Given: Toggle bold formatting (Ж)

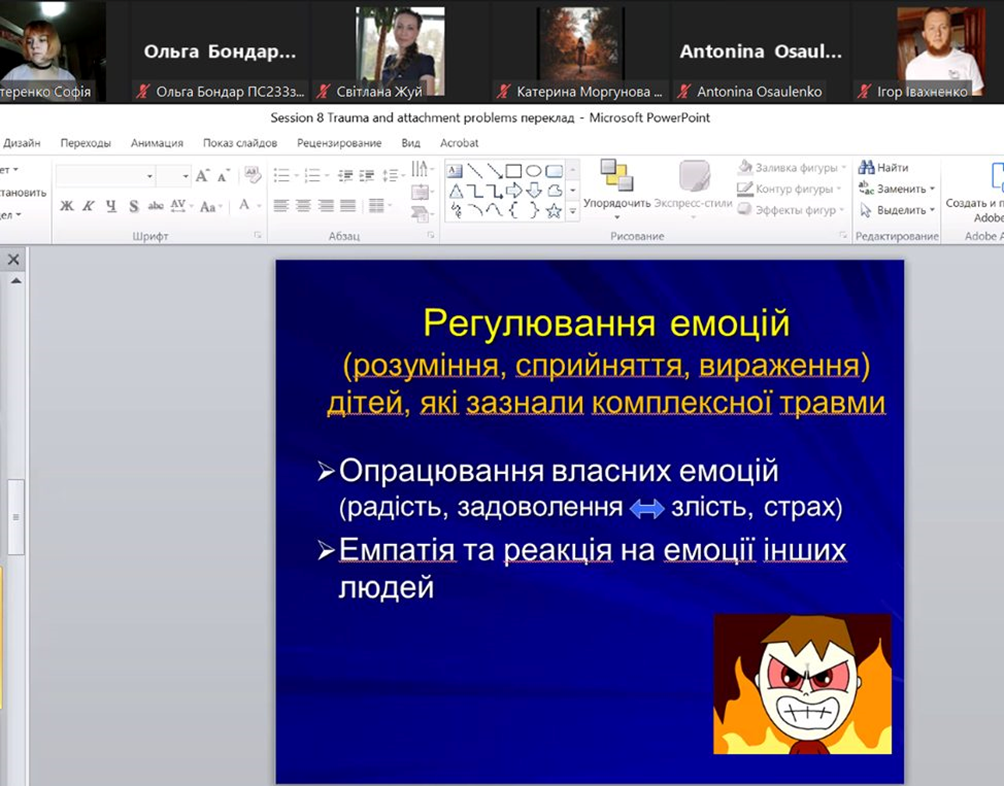Looking at the screenshot, I should click(67, 206).
